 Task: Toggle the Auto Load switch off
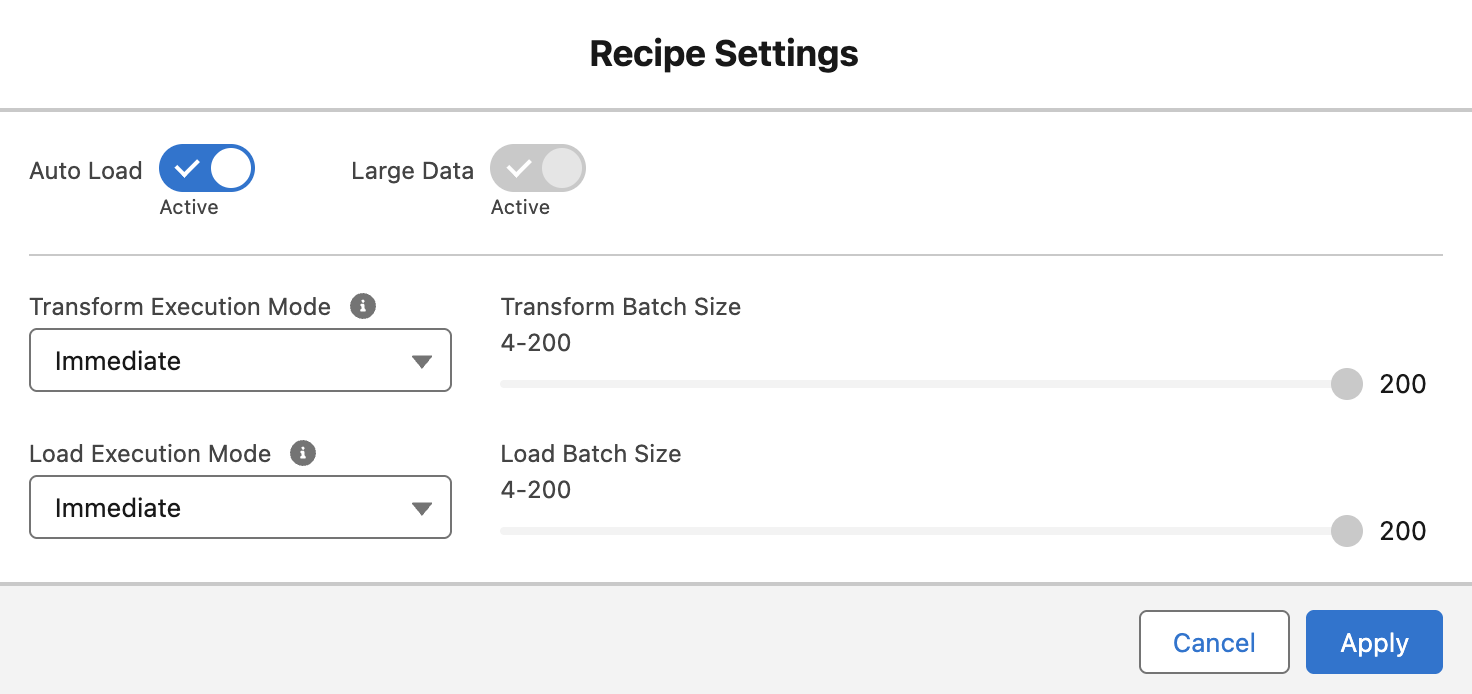[207, 169]
